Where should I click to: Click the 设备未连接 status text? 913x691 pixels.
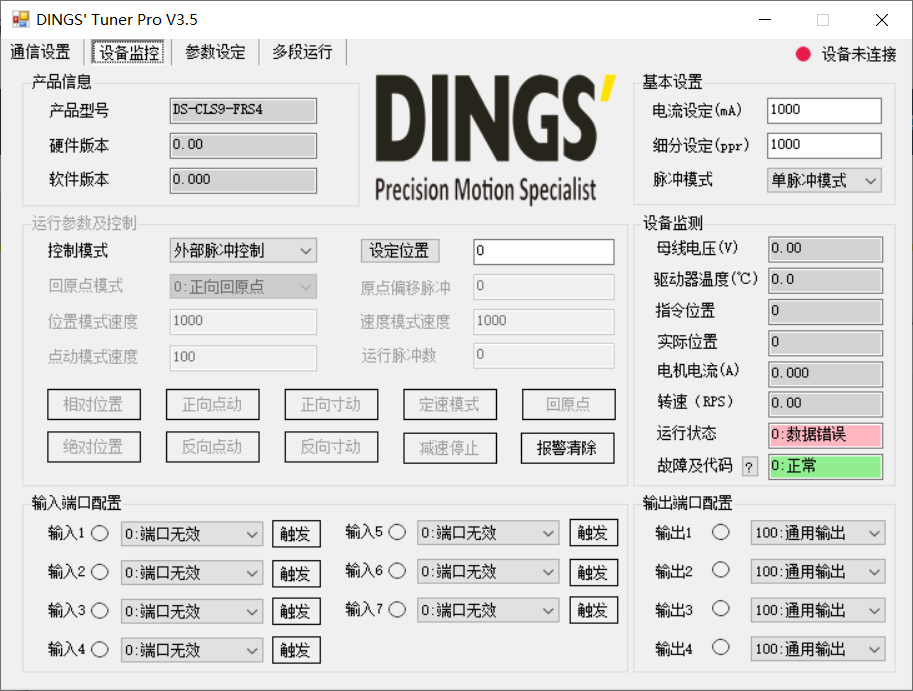pyautogui.click(x=859, y=55)
